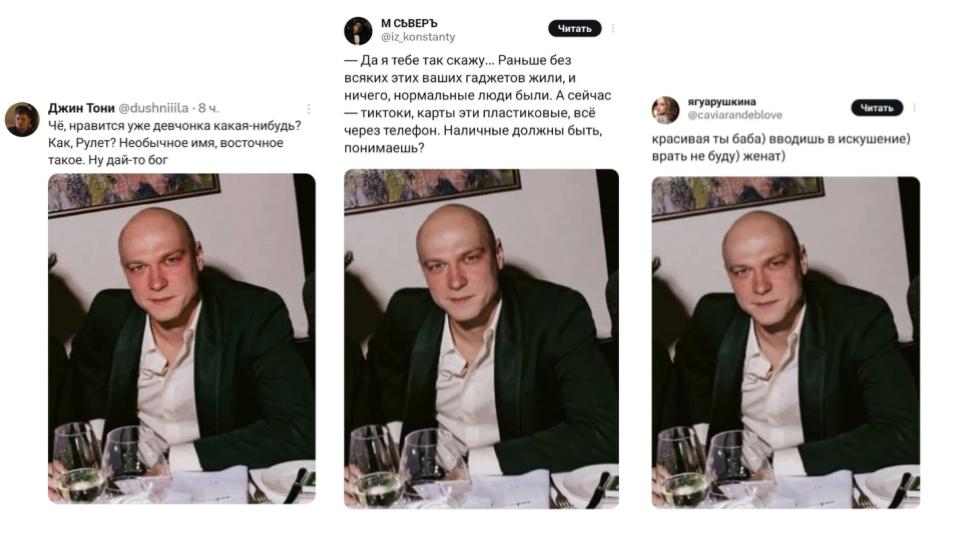Follow ягуарушкина with the Читать button
This screenshot has width=960, height=540.
point(876,108)
